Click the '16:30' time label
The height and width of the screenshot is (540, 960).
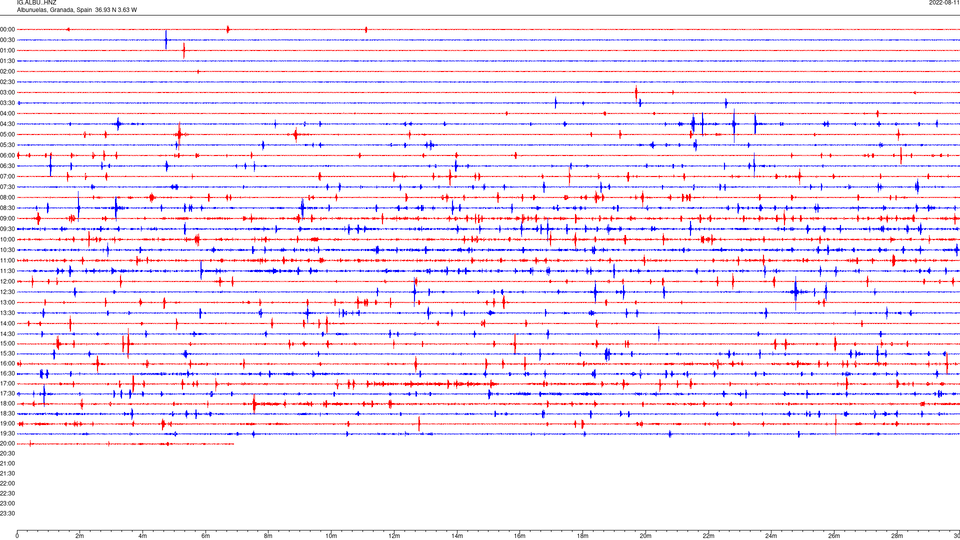(x=8, y=373)
